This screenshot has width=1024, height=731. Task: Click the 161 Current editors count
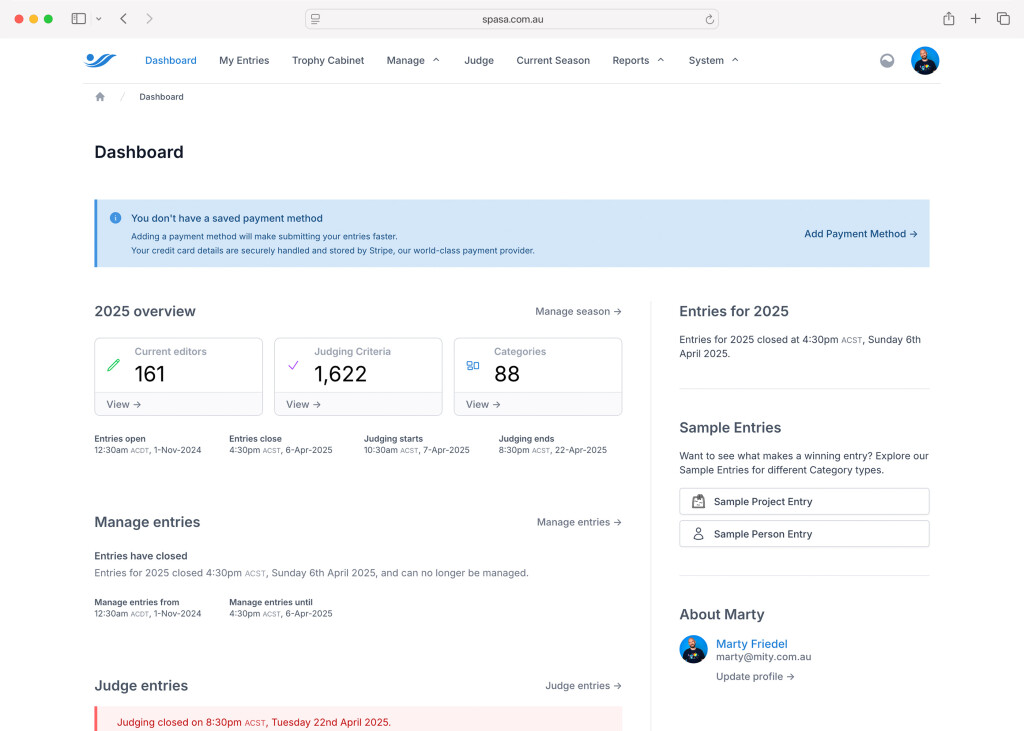(150, 374)
